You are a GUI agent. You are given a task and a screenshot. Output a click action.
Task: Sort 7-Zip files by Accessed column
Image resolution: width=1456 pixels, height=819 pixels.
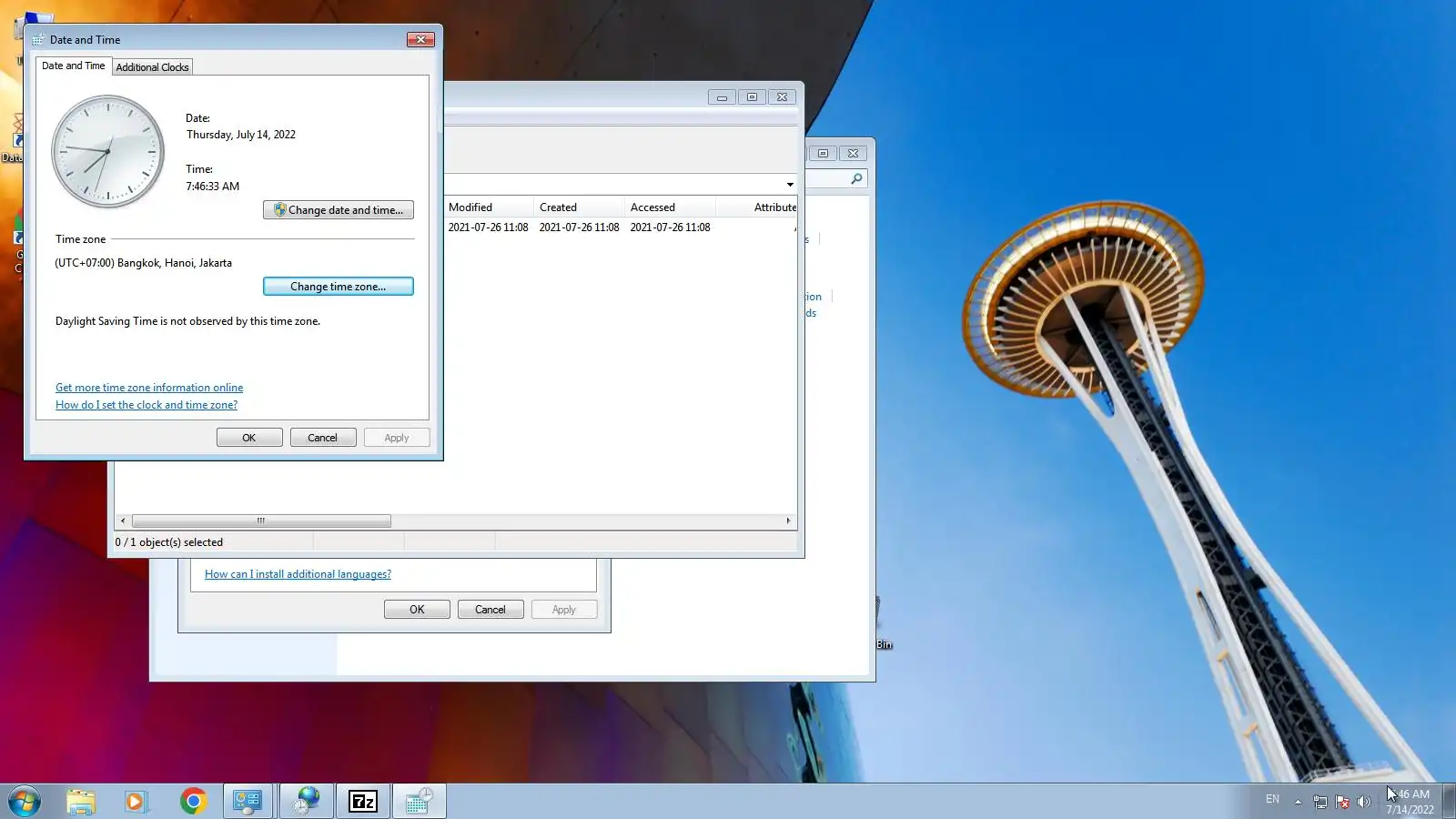click(x=670, y=207)
